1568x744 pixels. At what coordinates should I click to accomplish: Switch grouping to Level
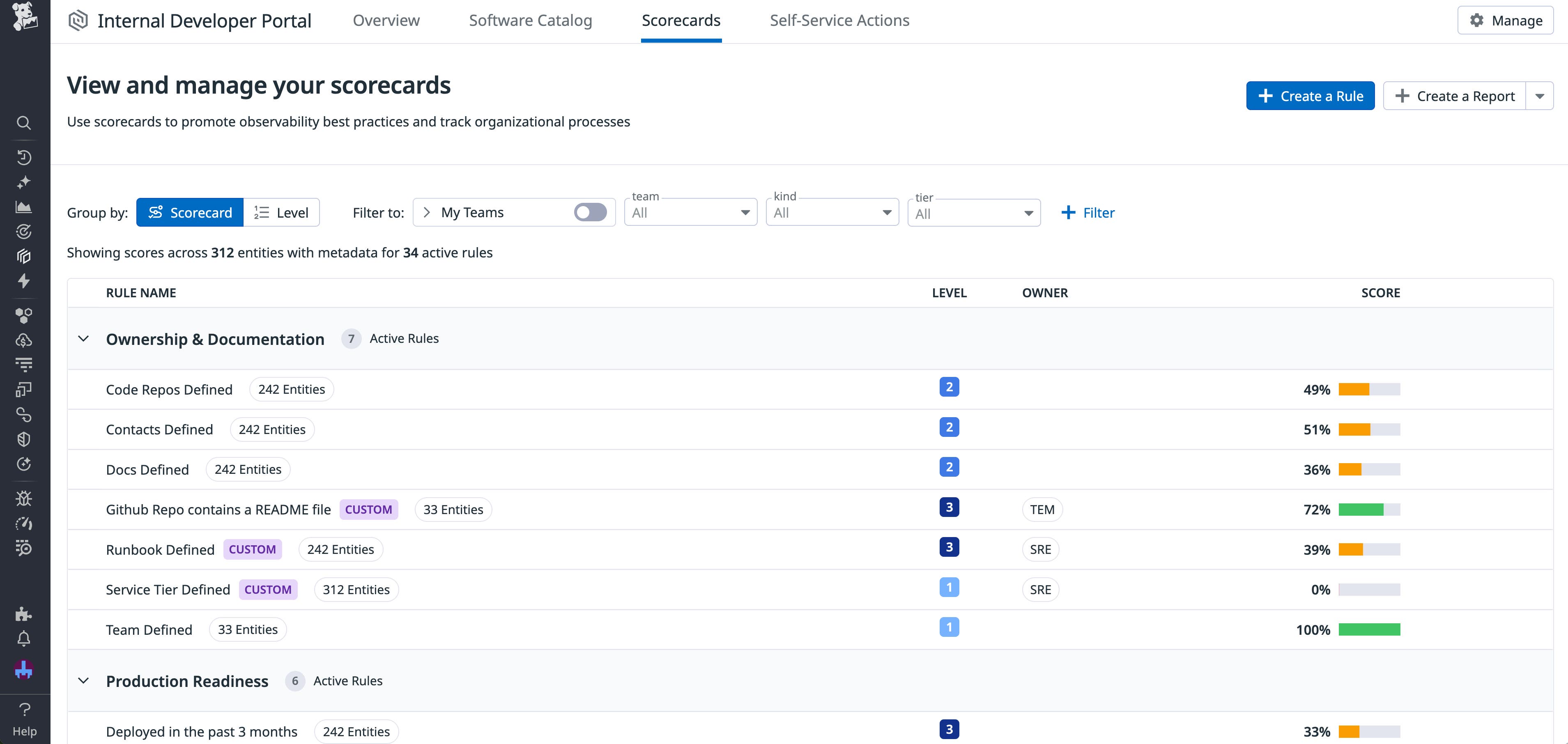281,212
